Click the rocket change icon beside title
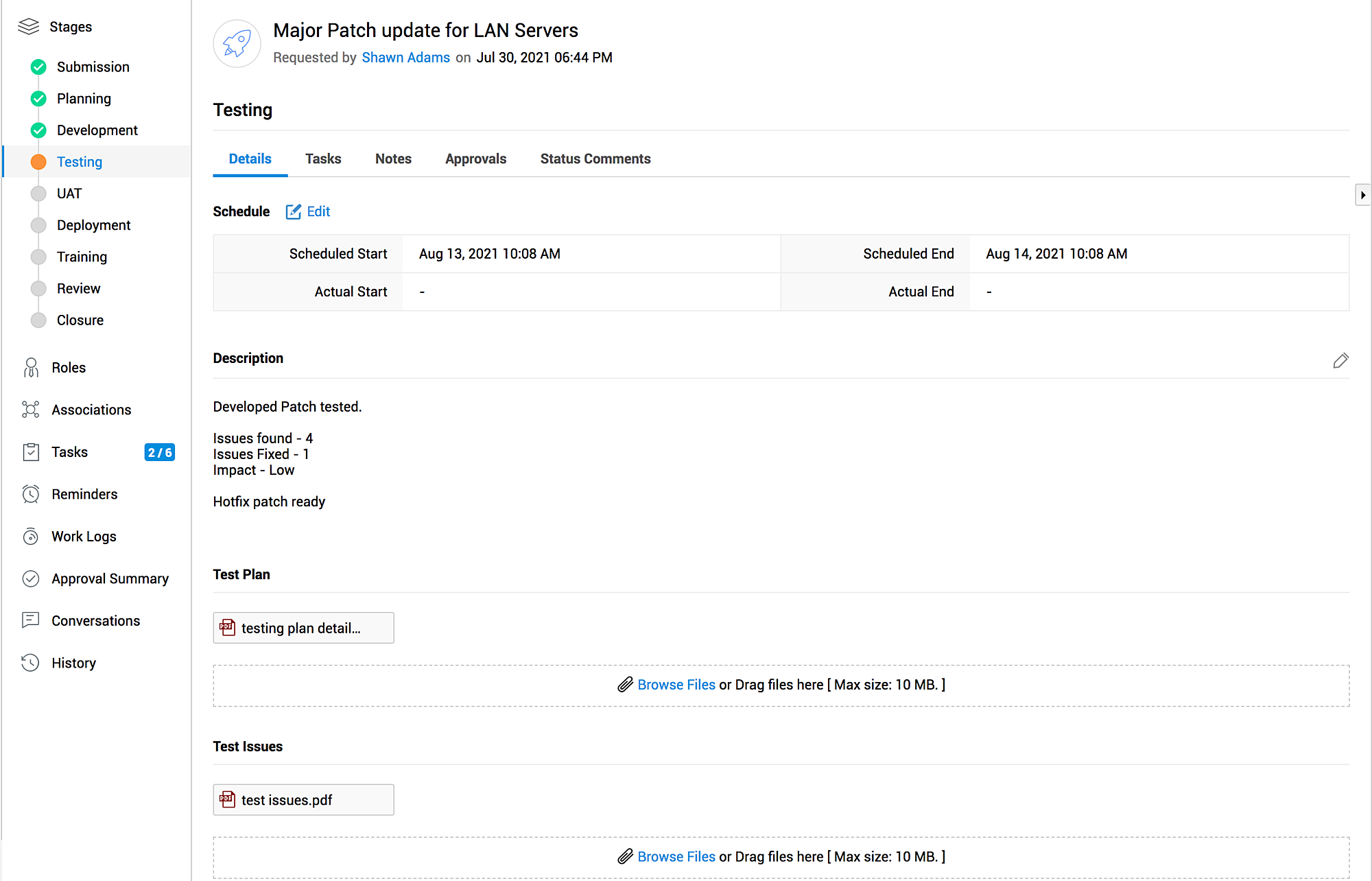Screen dimensions: 1372x881 point(237,43)
